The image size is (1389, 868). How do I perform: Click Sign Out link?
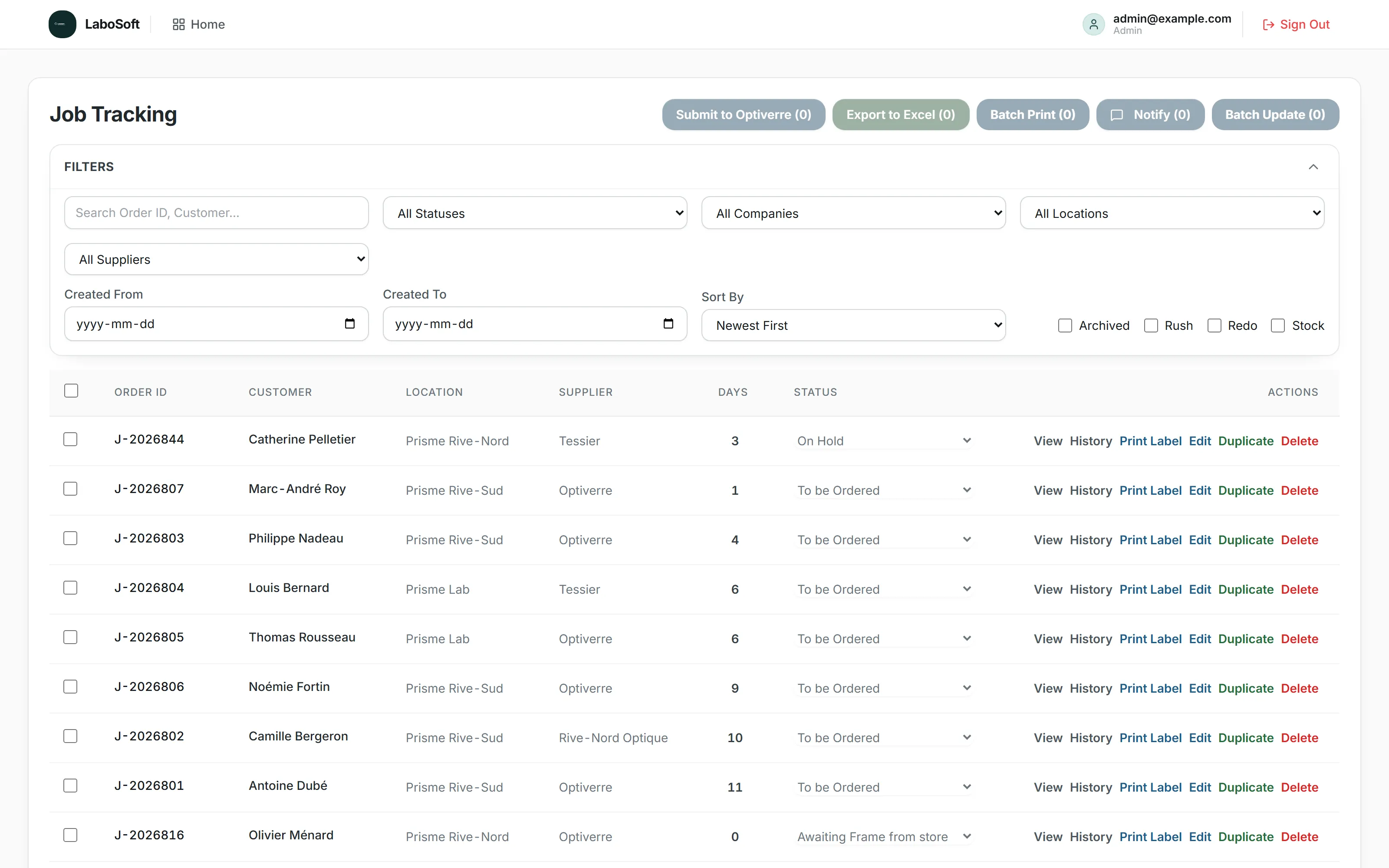click(x=1296, y=24)
